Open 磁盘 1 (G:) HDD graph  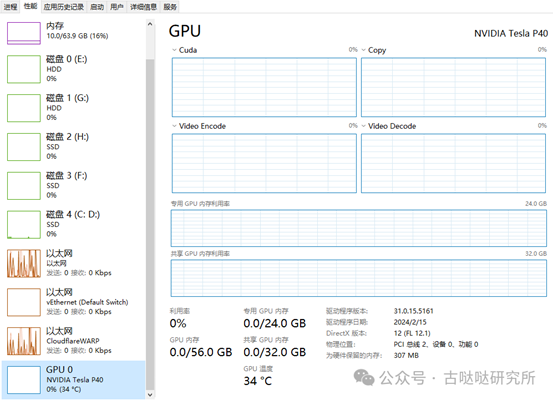click(24, 108)
